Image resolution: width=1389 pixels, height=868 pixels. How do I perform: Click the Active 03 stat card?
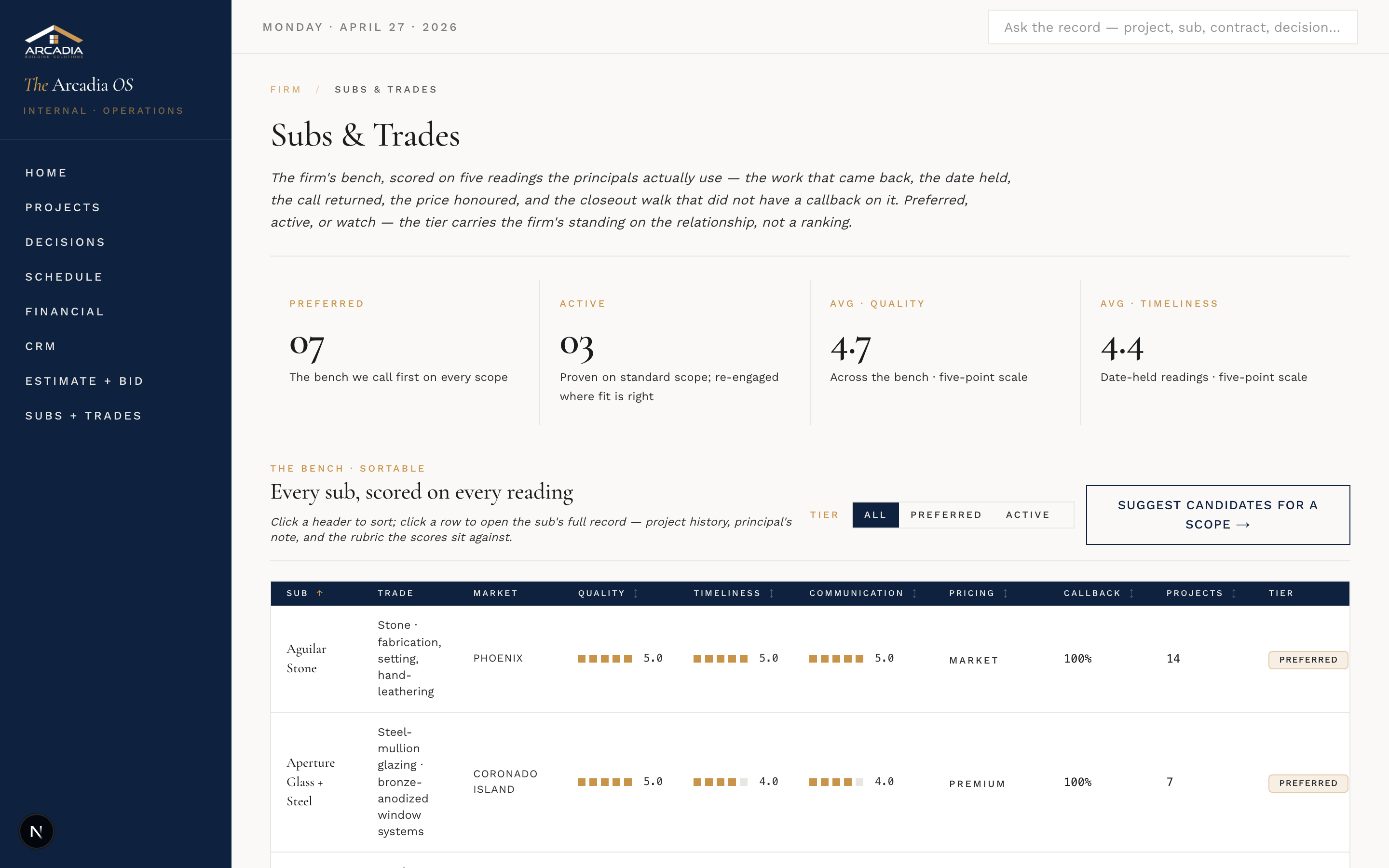click(x=675, y=352)
